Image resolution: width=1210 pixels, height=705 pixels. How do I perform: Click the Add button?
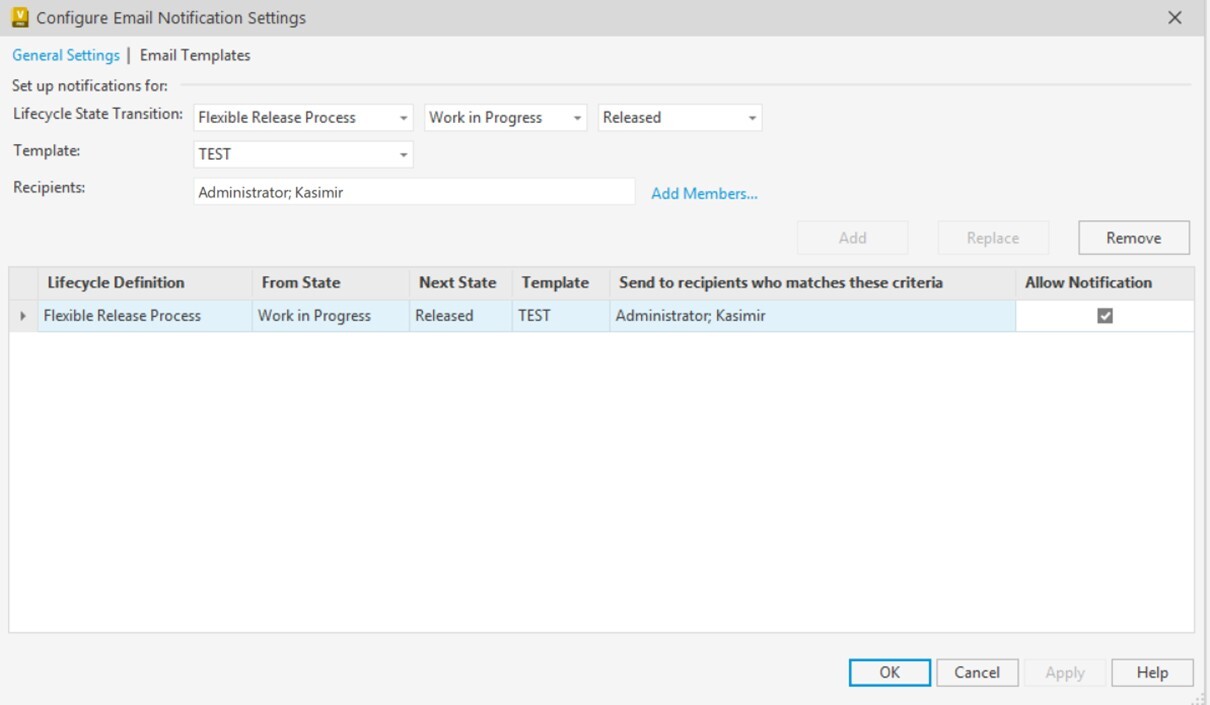point(852,238)
